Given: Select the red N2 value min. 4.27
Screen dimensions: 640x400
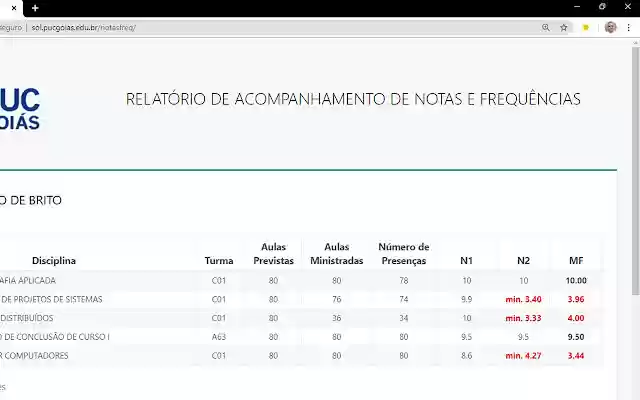Looking at the screenshot, I should (x=523, y=356).
